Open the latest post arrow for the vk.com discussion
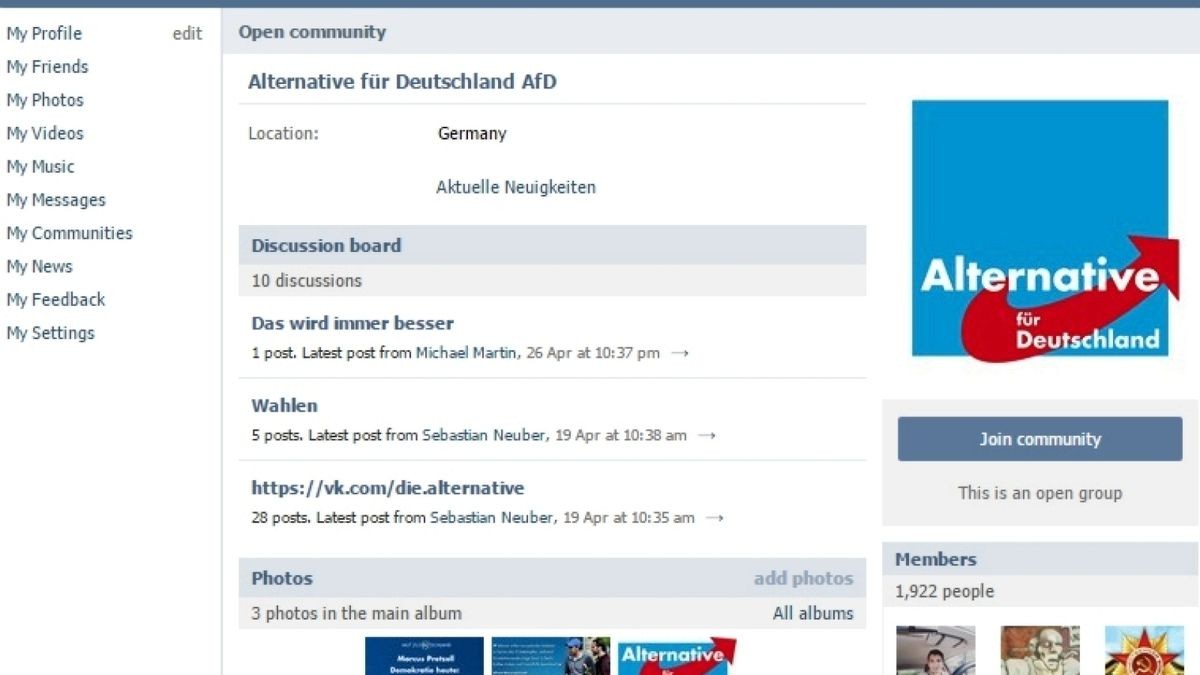Screen dimensions: 1200x675 tap(714, 518)
